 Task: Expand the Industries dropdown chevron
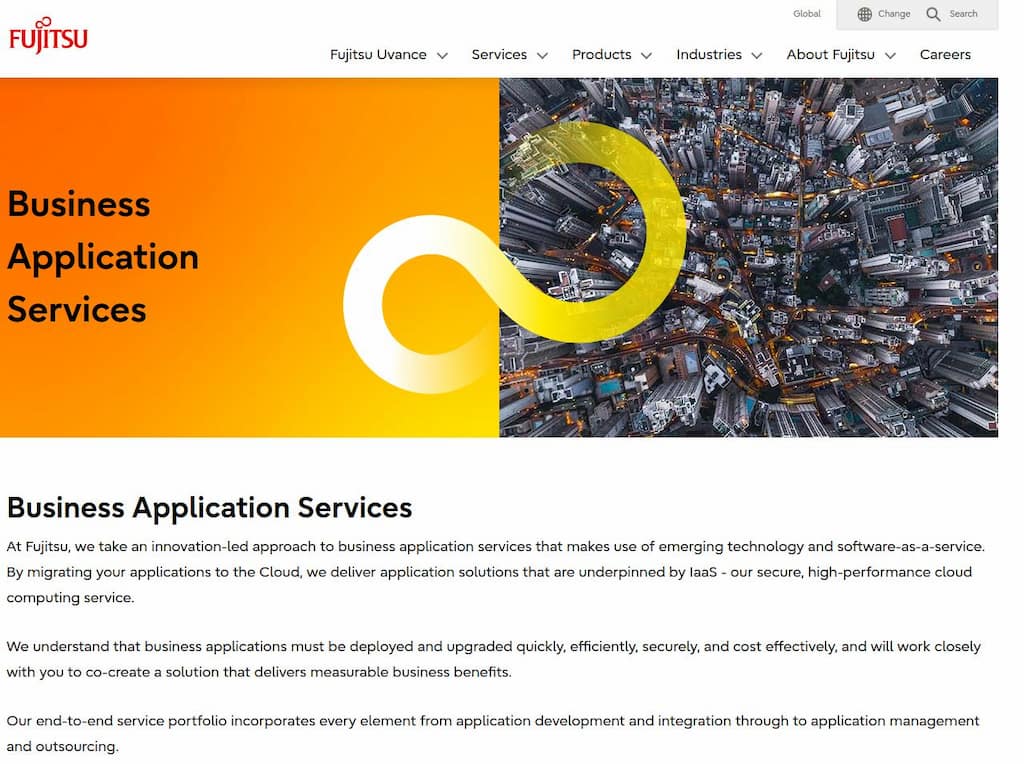756,56
